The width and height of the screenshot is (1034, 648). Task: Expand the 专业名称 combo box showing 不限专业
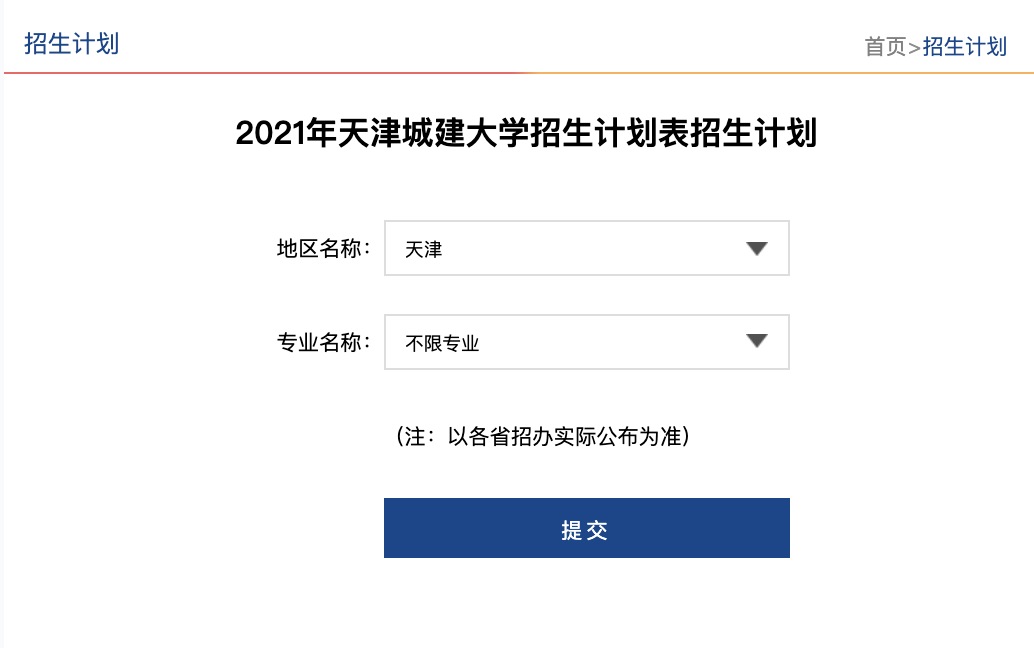click(x=586, y=342)
